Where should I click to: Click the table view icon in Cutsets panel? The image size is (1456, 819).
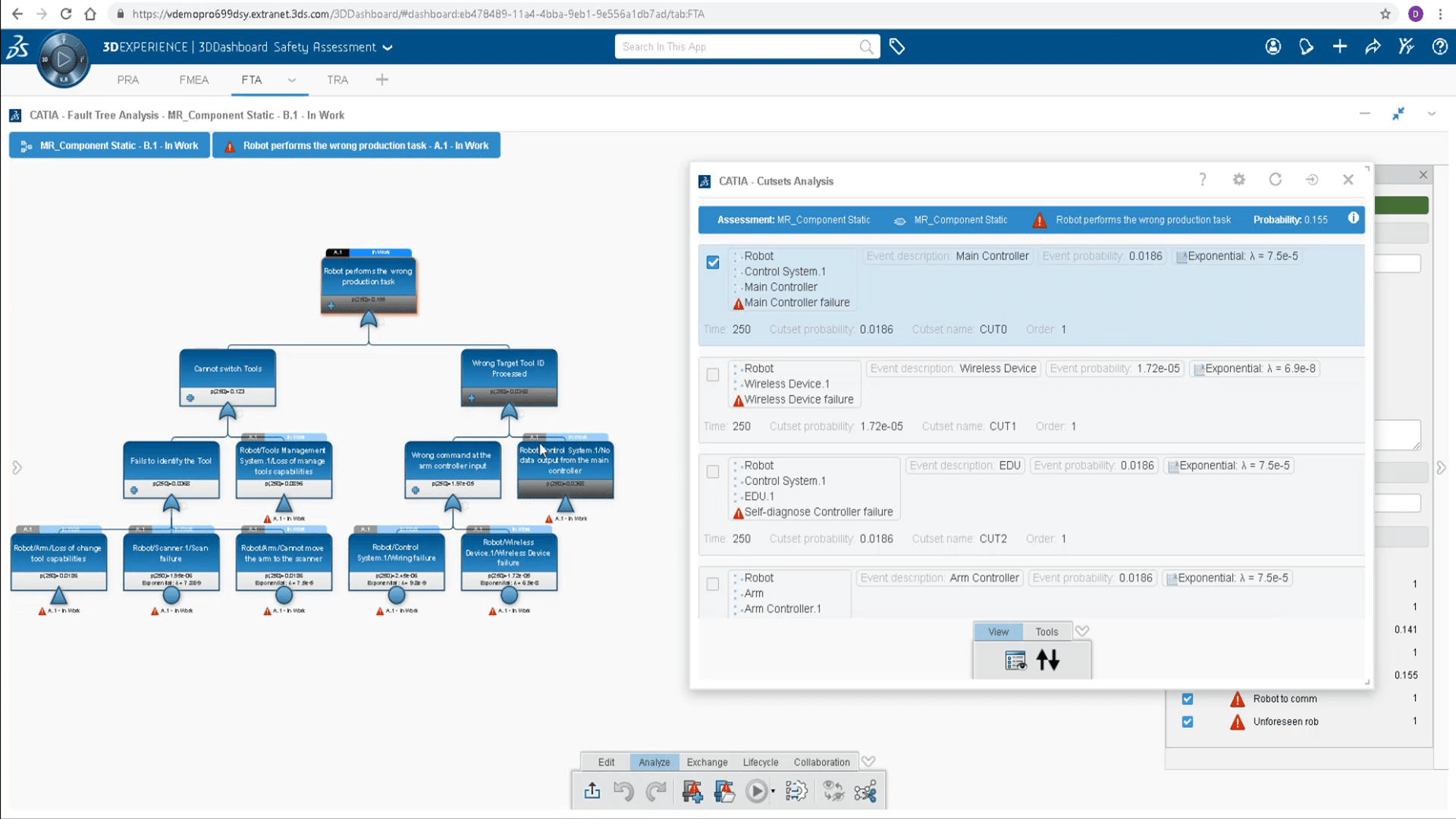pos(1015,660)
